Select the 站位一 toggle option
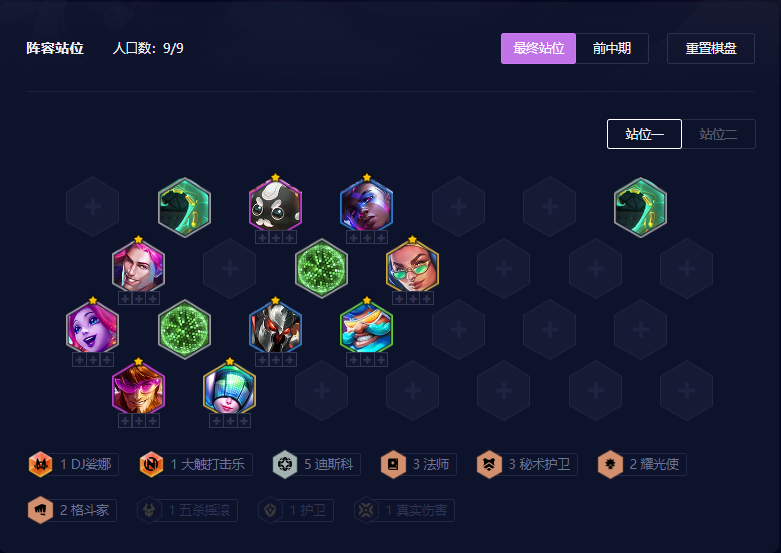Image resolution: width=781 pixels, height=553 pixels. click(644, 134)
